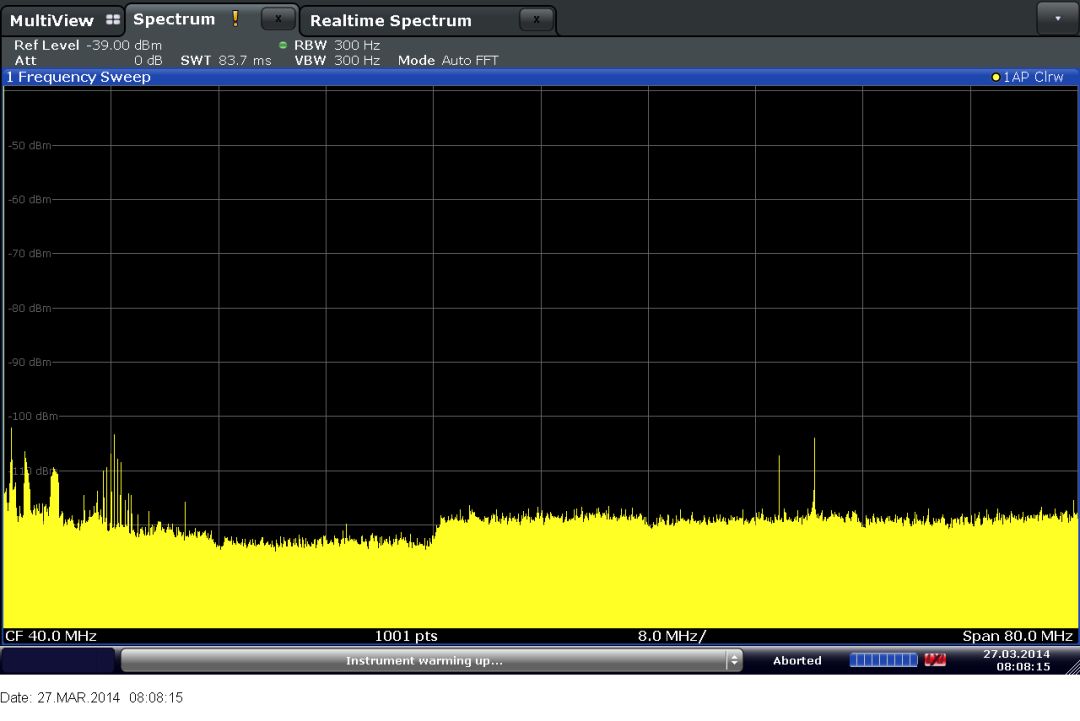Viewport: 1080px width, 721px height.
Task: Click the 27.03.2014 08:08:15 clock
Action: click(x=1017, y=660)
